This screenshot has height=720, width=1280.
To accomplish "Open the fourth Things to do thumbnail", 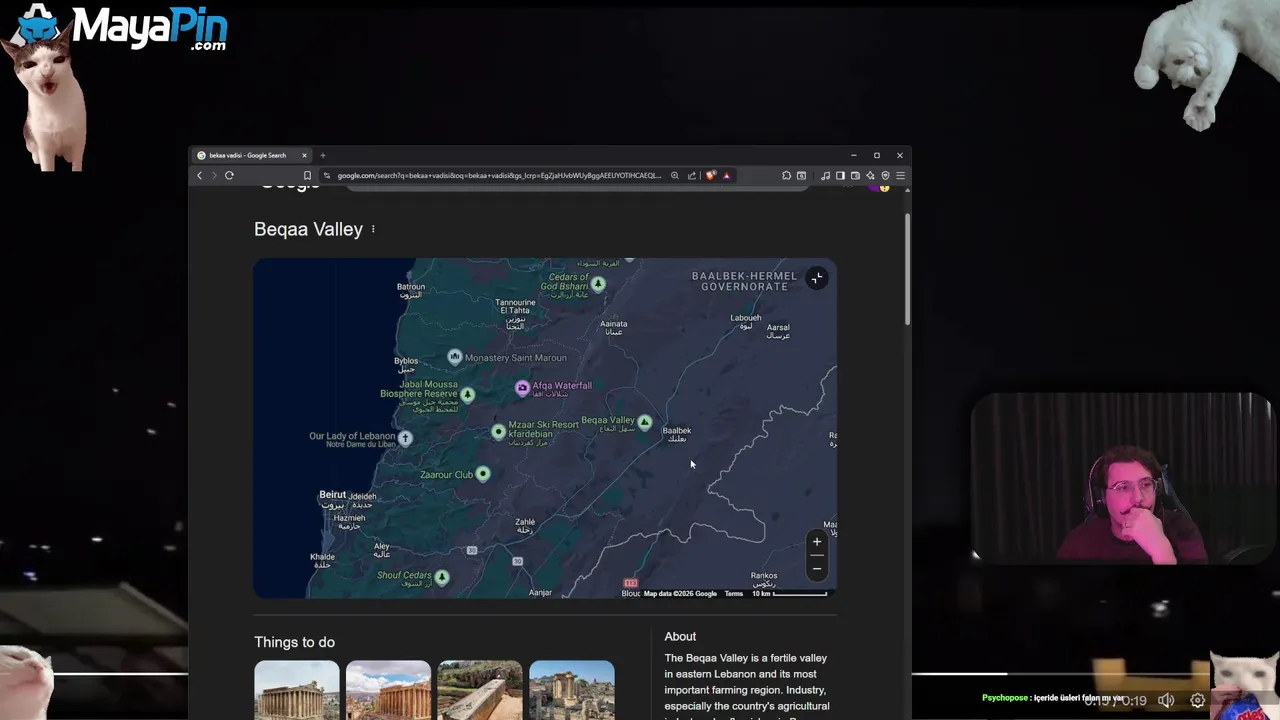I will [572, 690].
